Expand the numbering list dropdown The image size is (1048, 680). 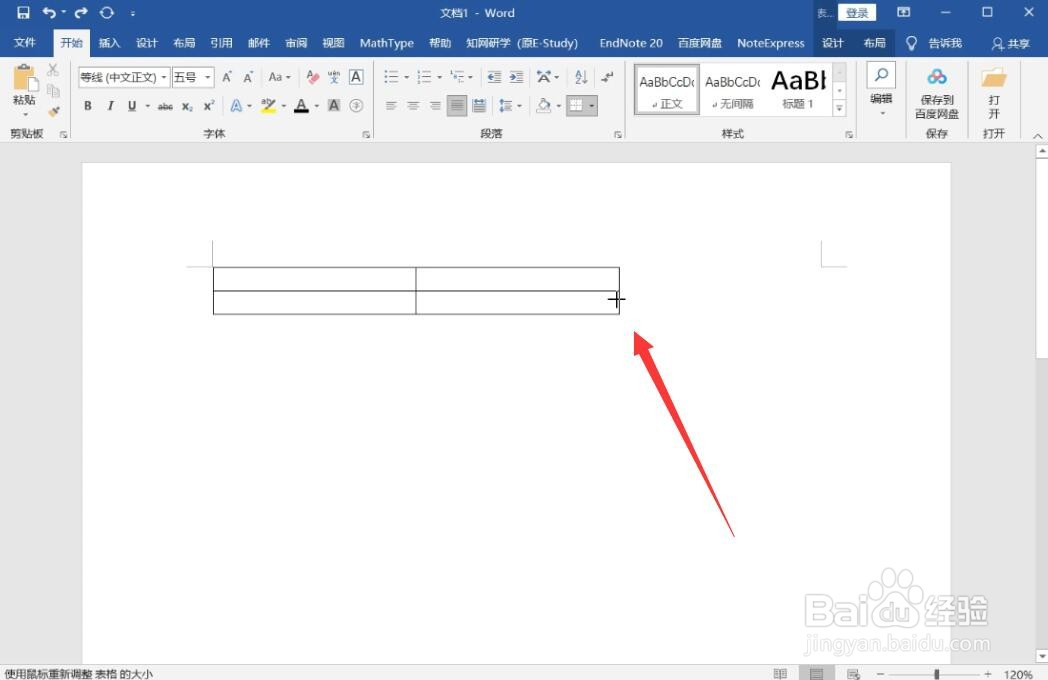click(x=439, y=78)
